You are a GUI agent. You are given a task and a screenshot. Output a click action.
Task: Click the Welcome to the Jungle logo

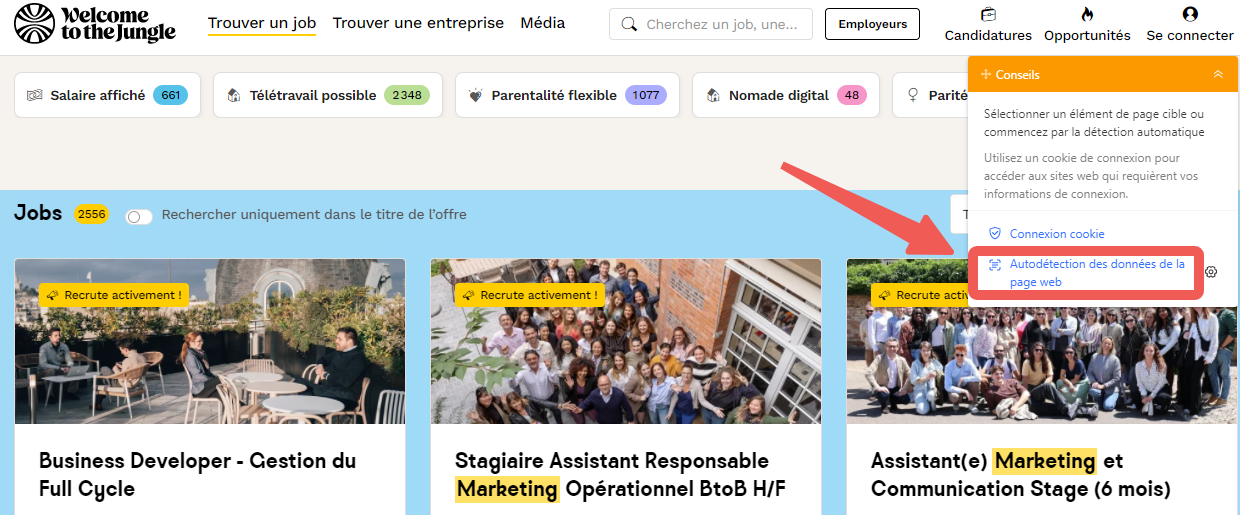[95, 24]
